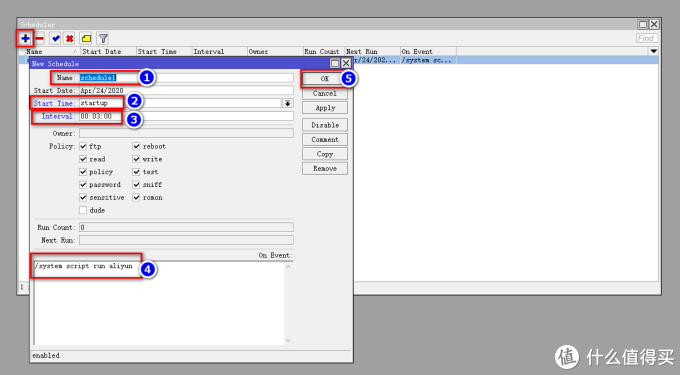Screen dimensions: 680x375
Task: Click the blue plus Add button
Action: [25, 39]
